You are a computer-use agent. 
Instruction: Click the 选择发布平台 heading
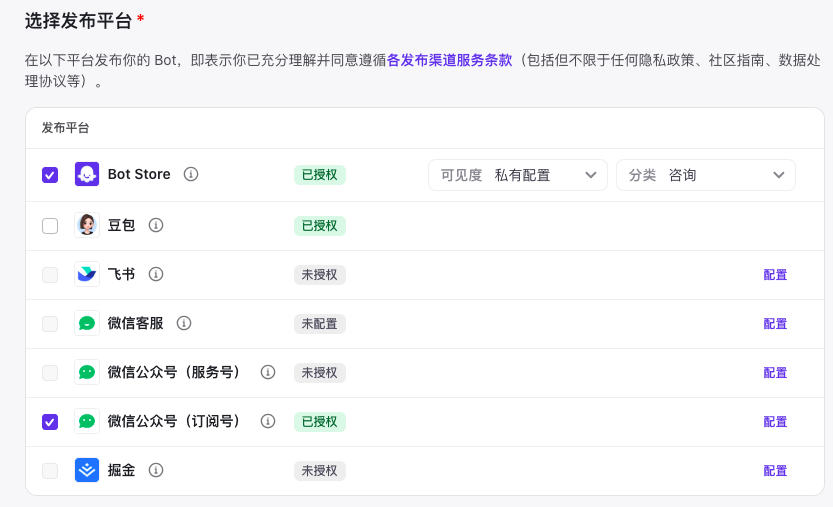click(x=79, y=21)
